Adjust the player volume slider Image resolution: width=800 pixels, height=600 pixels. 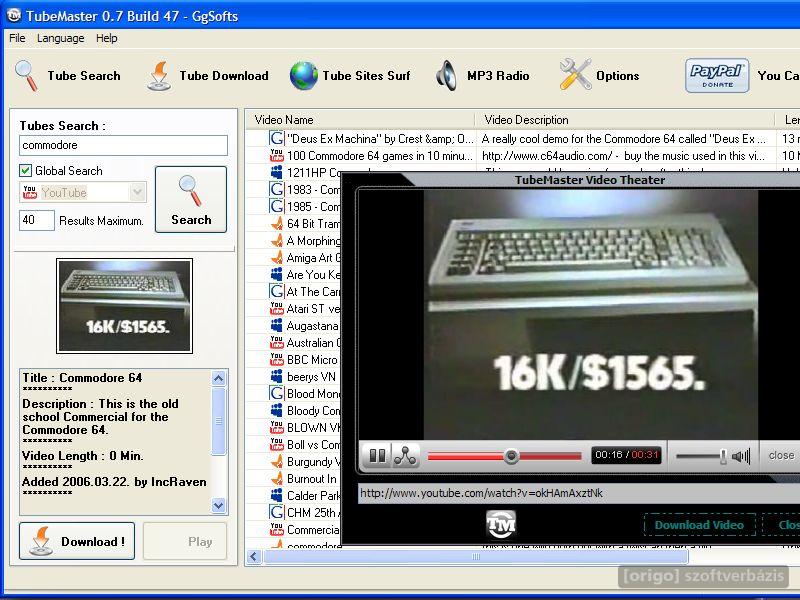pyautogui.click(x=701, y=456)
